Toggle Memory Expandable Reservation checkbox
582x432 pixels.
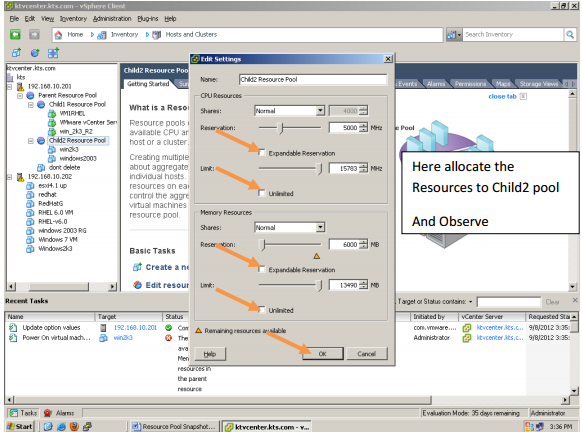click(262, 269)
